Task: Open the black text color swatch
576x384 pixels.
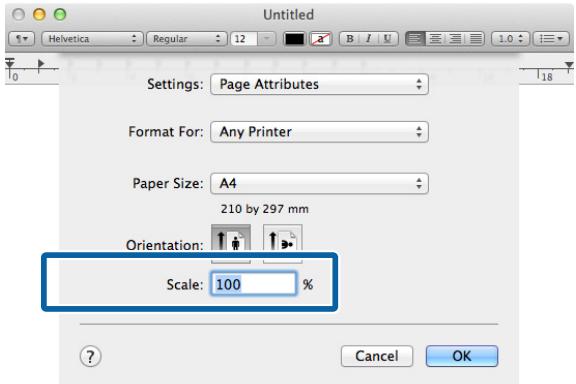Action: point(295,39)
